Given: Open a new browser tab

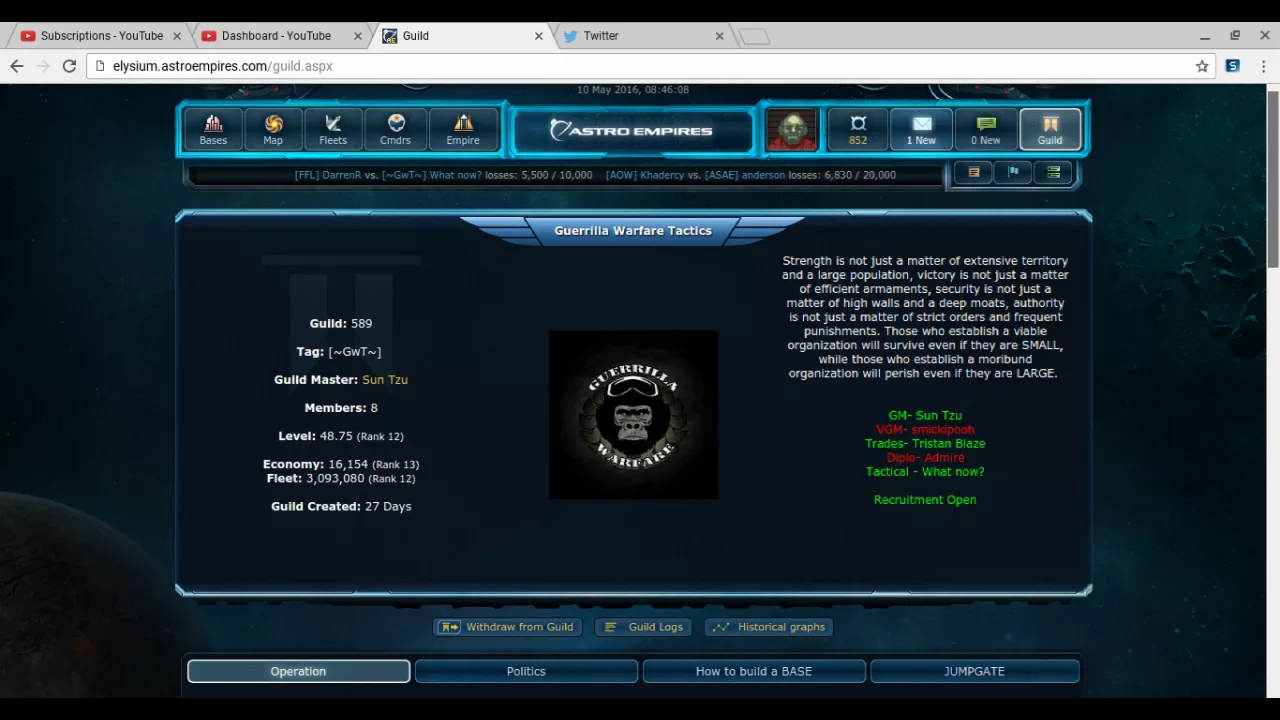Looking at the screenshot, I should point(756,37).
